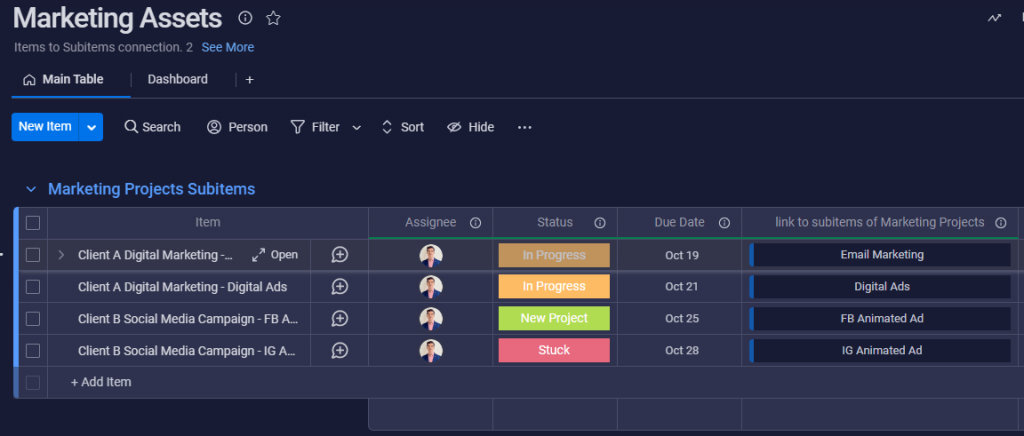Expand subitems of first Client A row
This screenshot has width=1024, height=436.
coord(61,255)
